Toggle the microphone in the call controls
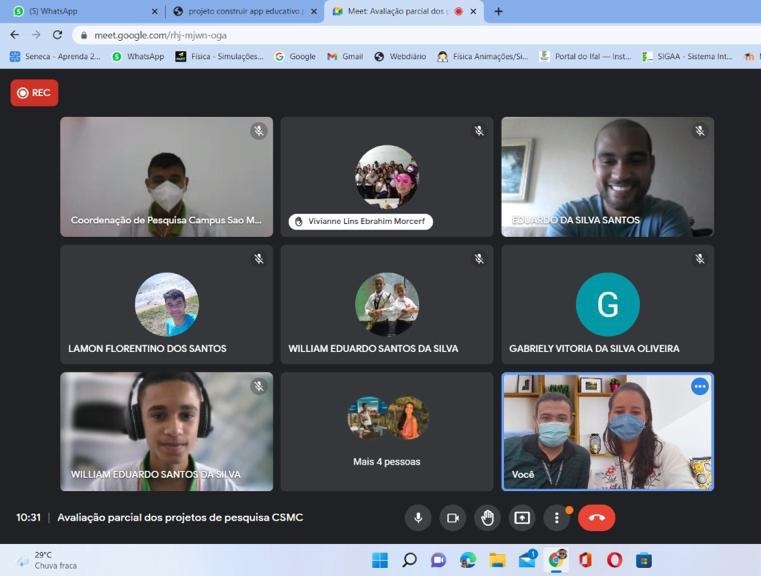The width and height of the screenshot is (761, 576). pos(418,517)
